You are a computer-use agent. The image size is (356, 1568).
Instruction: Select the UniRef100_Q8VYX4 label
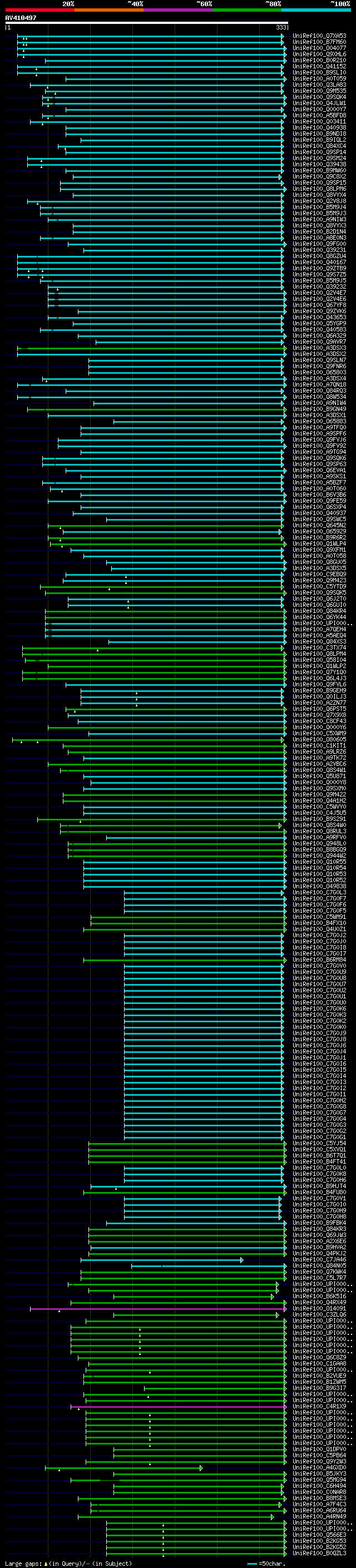(319, 195)
